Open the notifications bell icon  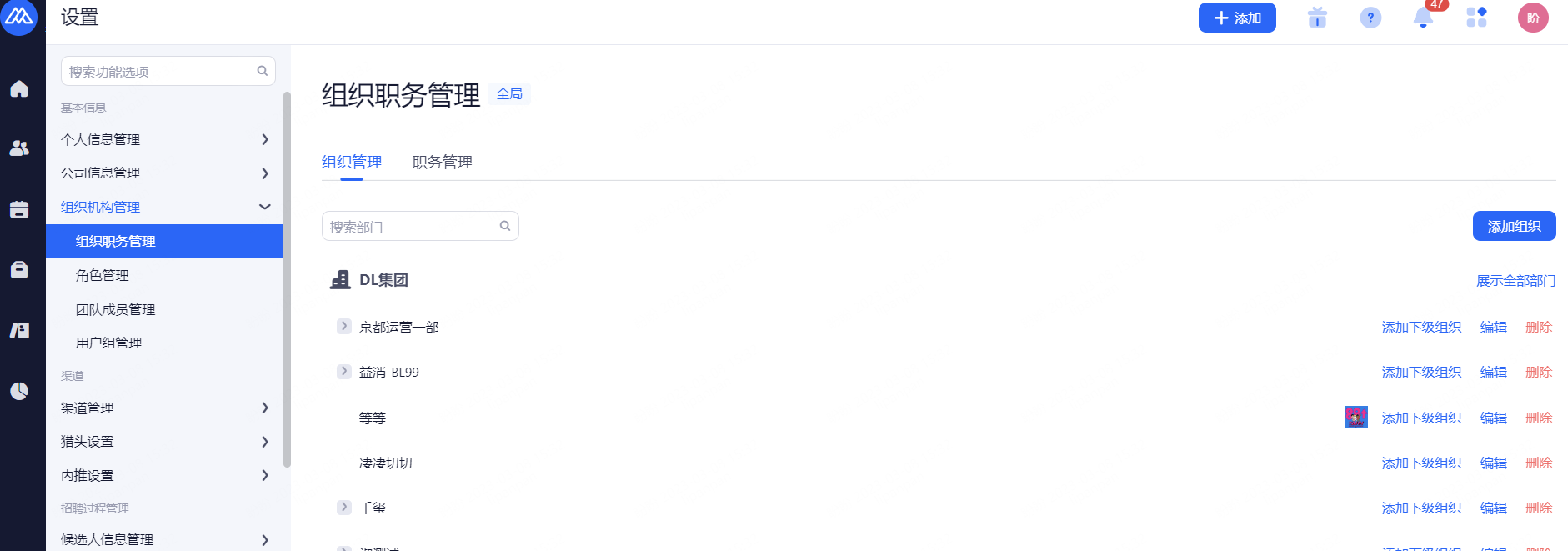1424,18
